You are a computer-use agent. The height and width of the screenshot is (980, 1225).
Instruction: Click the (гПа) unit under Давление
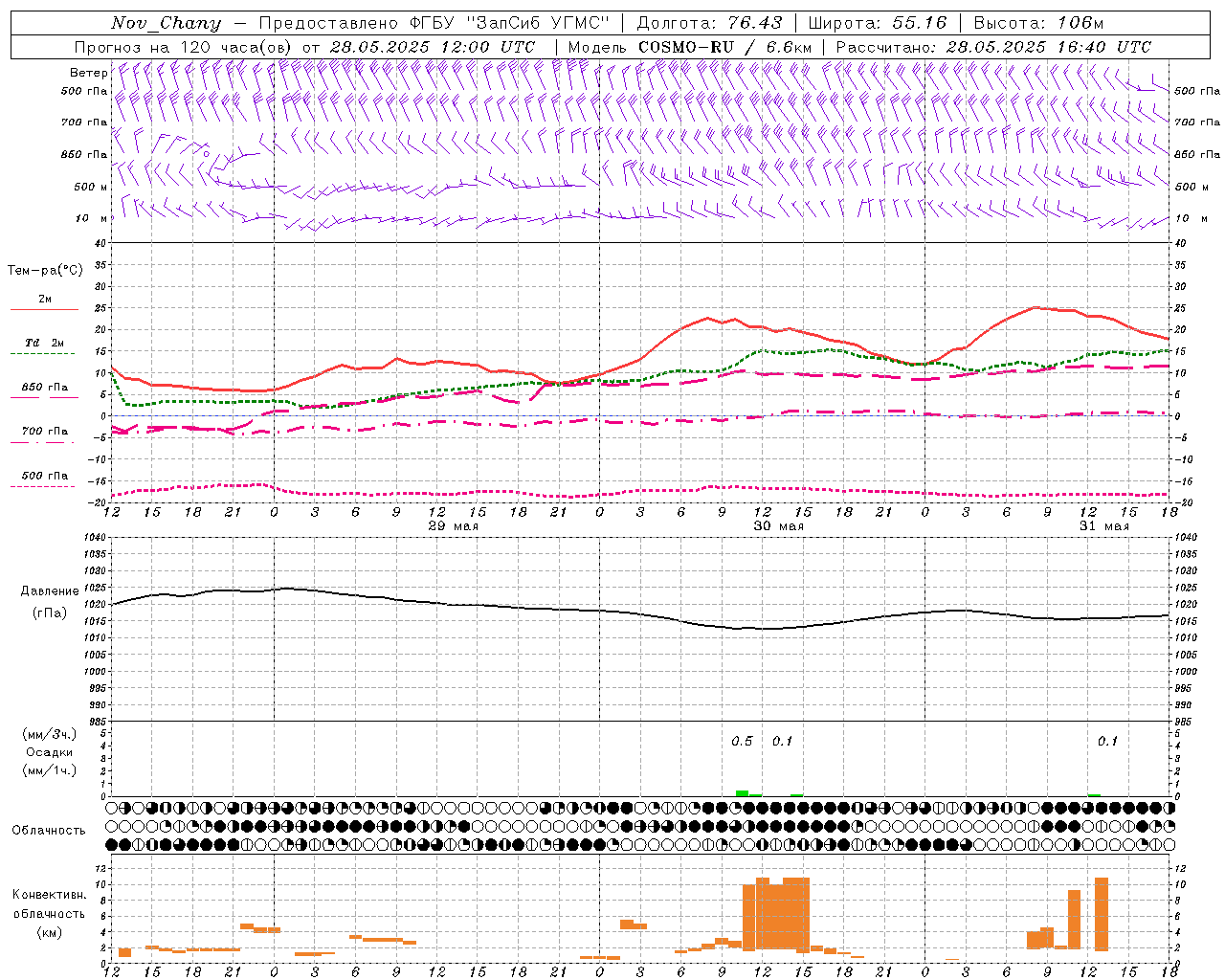click(50, 612)
